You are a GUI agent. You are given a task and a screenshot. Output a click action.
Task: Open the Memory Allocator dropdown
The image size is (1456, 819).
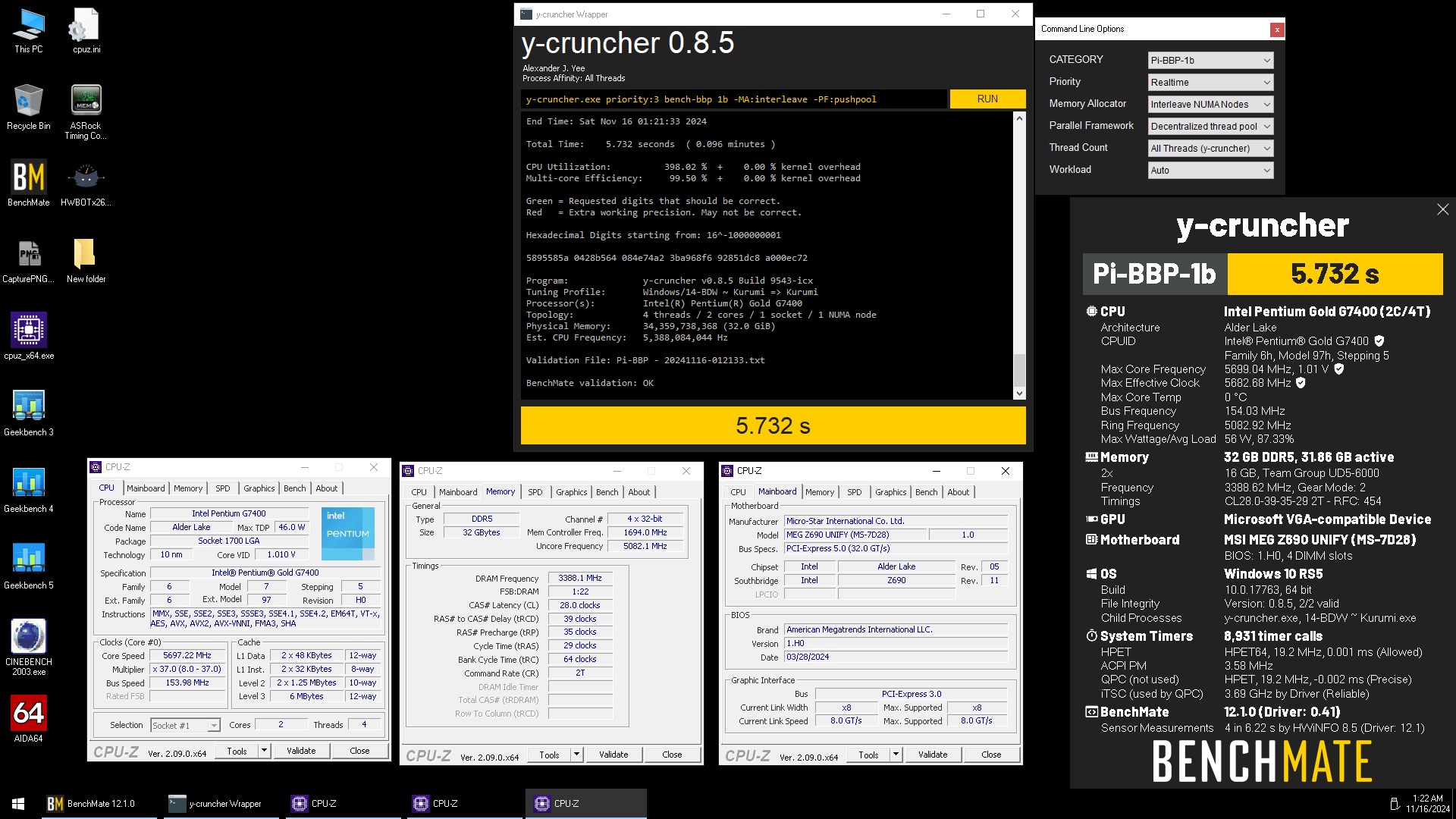[x=1210, y=104]
